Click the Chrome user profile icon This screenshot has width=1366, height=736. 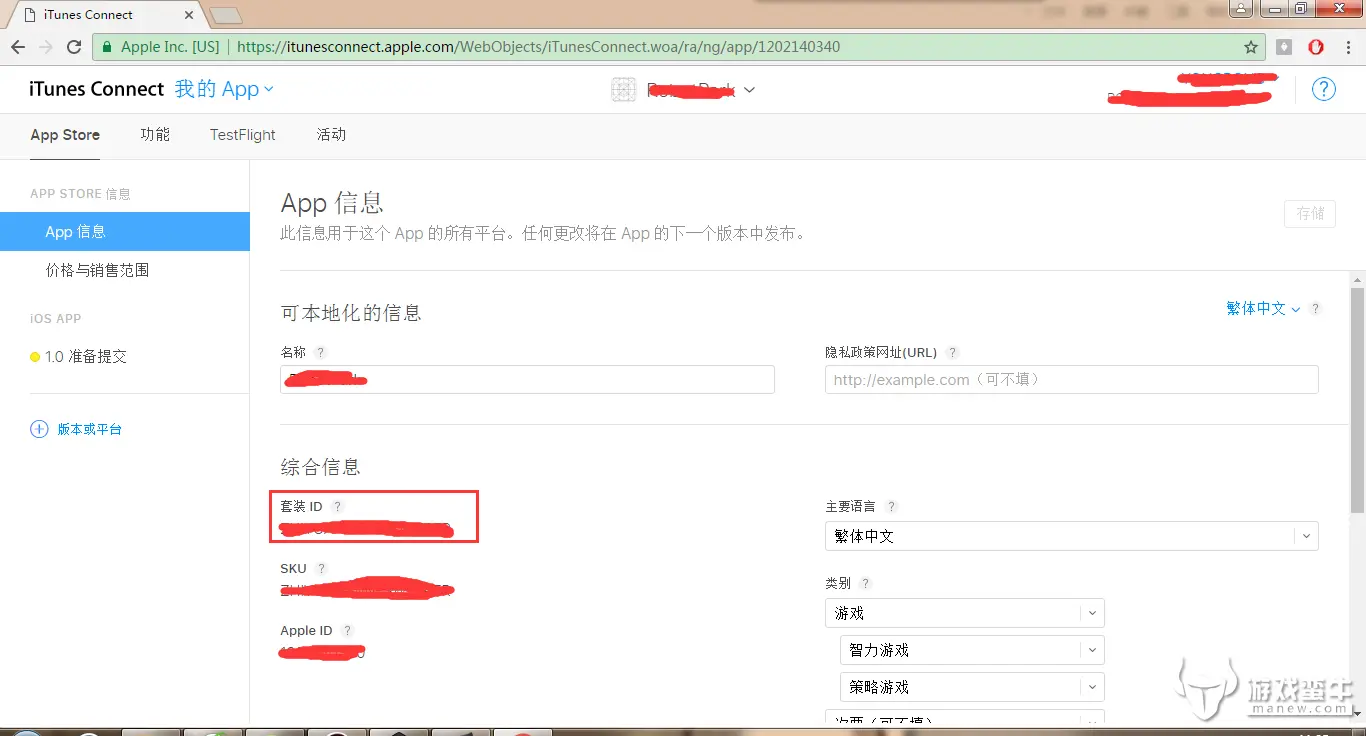(x=1241, y=9)
